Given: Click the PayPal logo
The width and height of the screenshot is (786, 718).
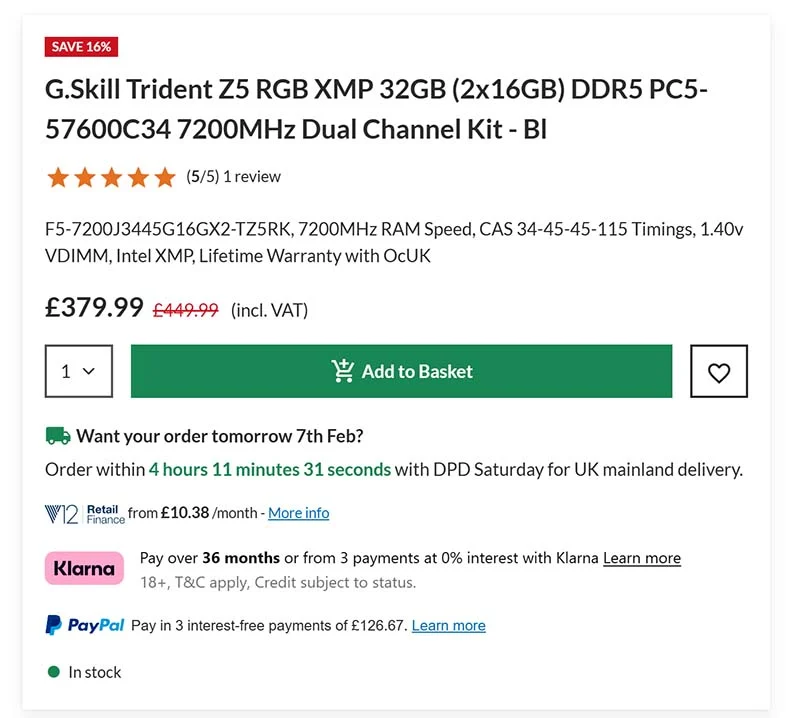Looking at the screenshot, I should pyautogui.click(x=85, y=625).
